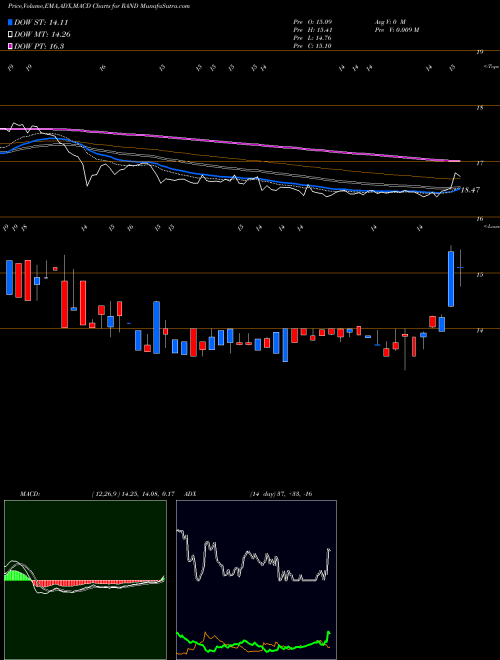Click the 15 price axis label
This screenshot has height=660, width=500.
click(x=479, y=275)
